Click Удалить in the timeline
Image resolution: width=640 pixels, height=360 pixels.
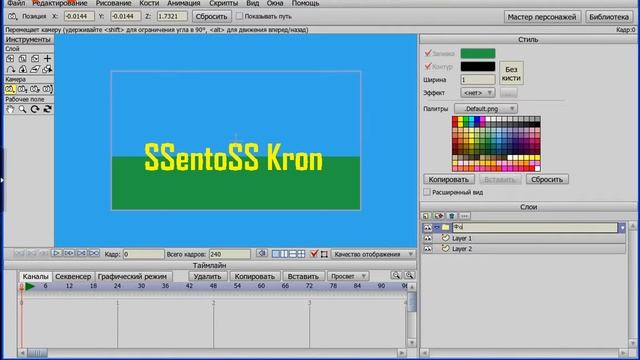click(x=207, y=276)
